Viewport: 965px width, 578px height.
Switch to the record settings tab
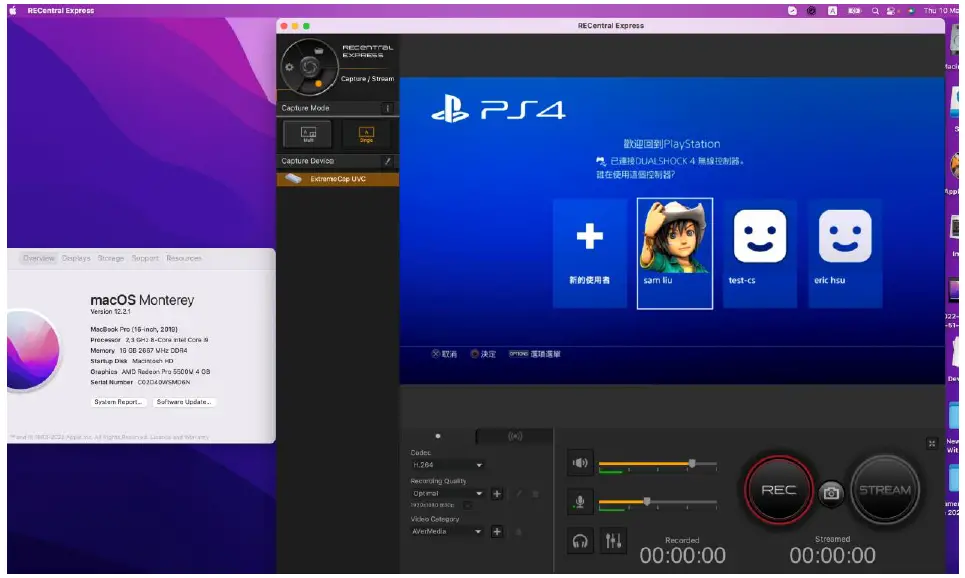(438, 436)
